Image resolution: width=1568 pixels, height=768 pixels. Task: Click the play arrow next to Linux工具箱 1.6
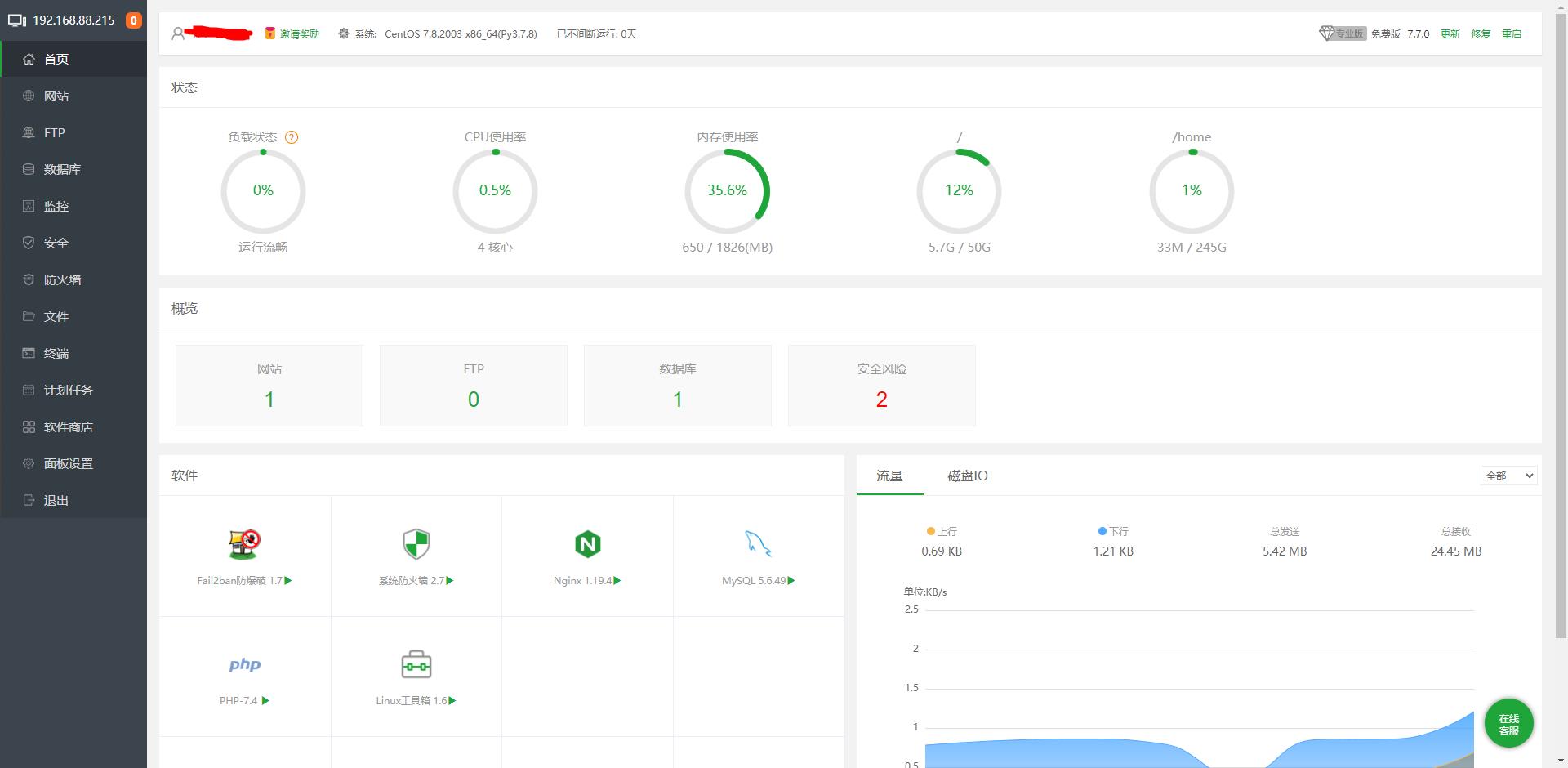(452, 701)
